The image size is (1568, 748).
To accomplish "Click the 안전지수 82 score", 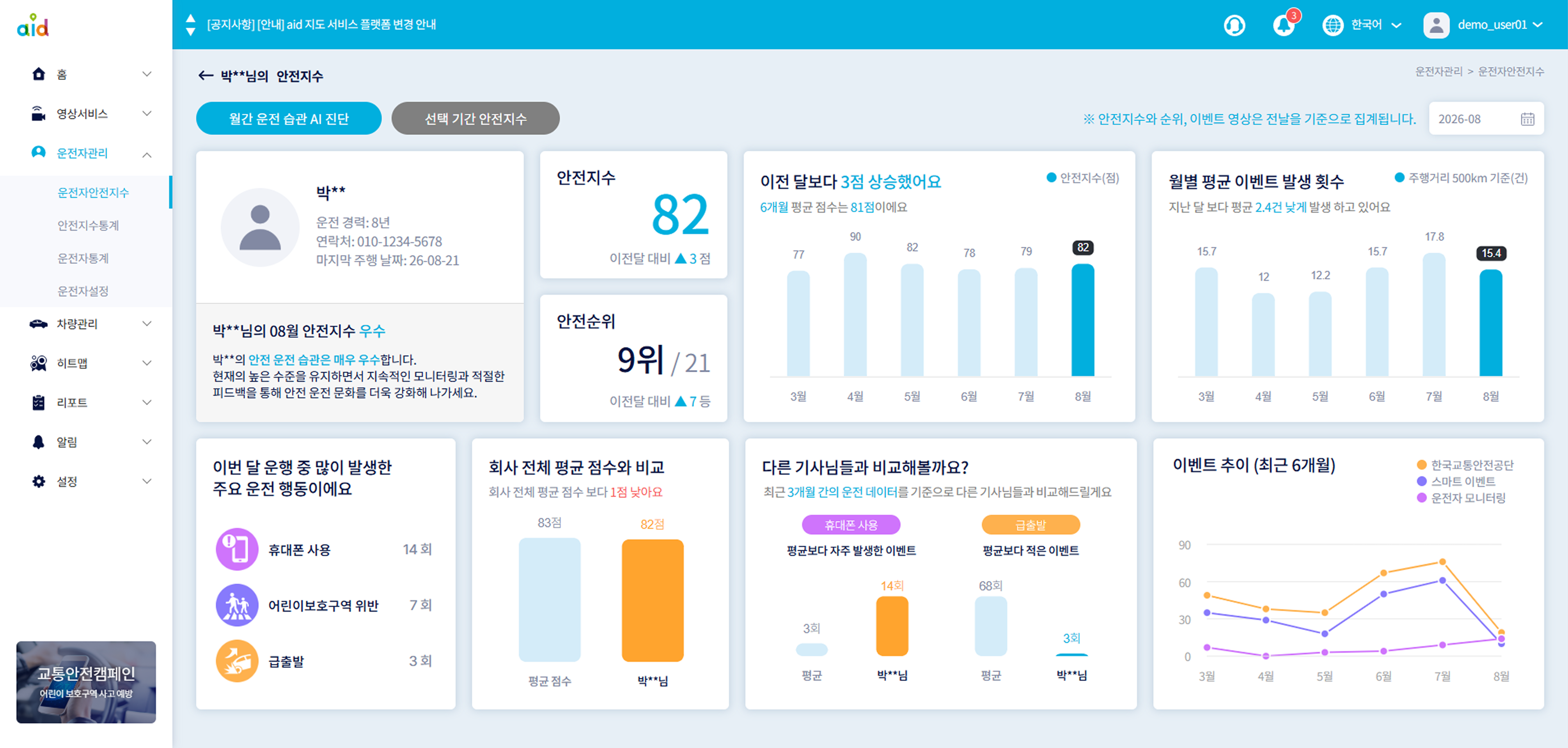I will click(680, 214).
